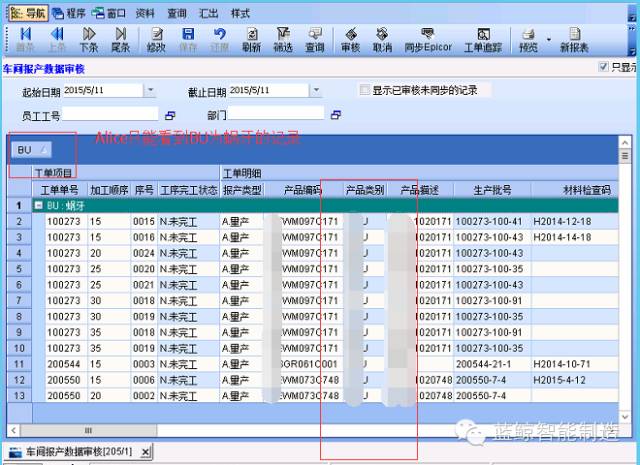Click the 预览 (preview) printer icon

click(x=528, y=34)
